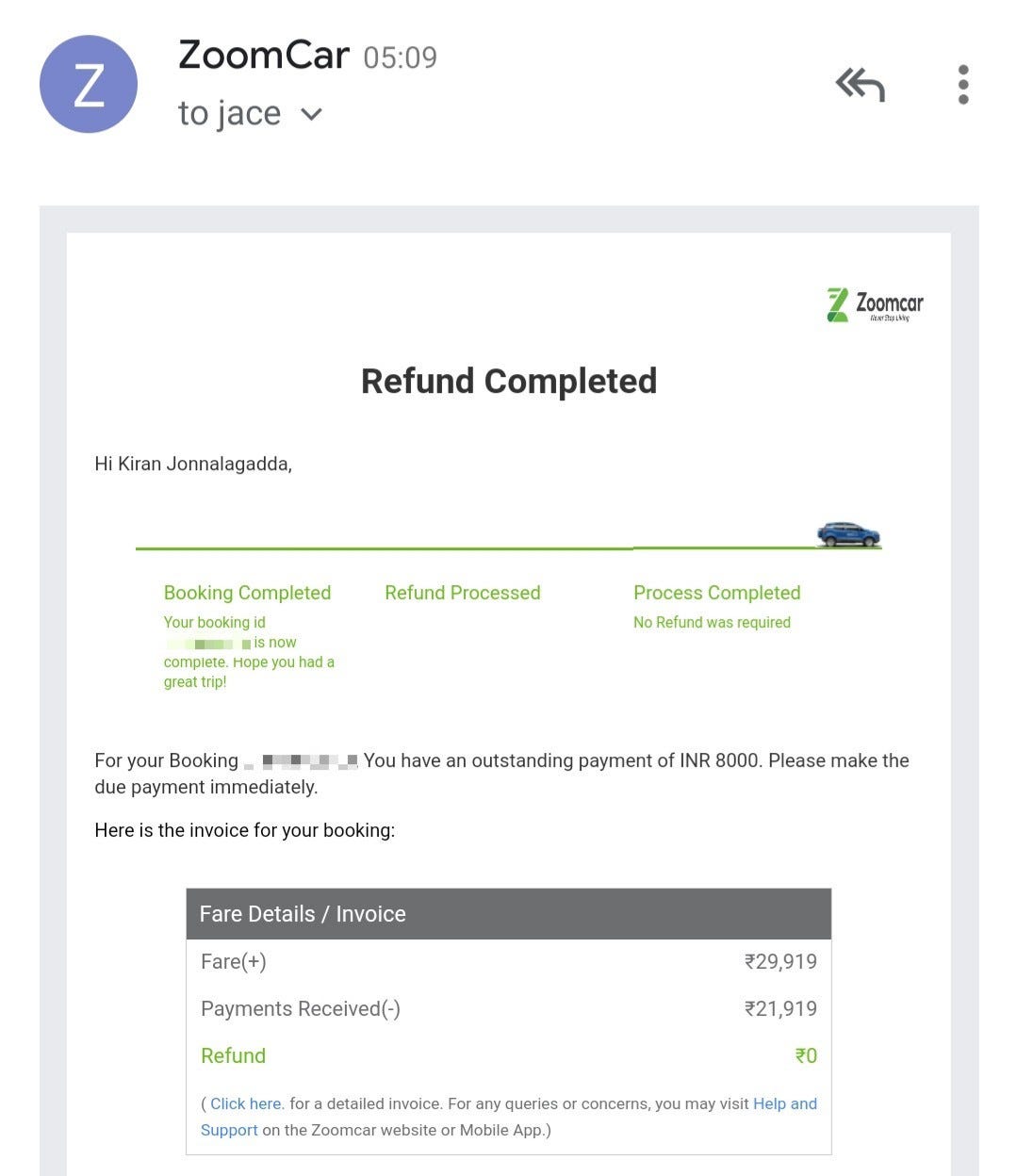Click the 'No Refund was required' text

pyautogui.click(x=712, y=622)
